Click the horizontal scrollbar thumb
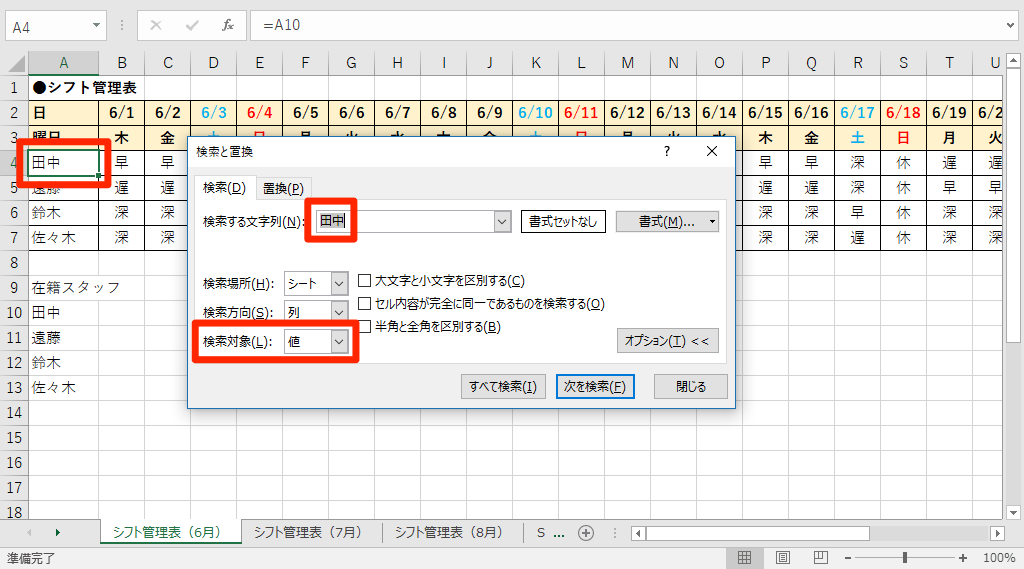This screenshot has height=569, width=1024. 758,534
